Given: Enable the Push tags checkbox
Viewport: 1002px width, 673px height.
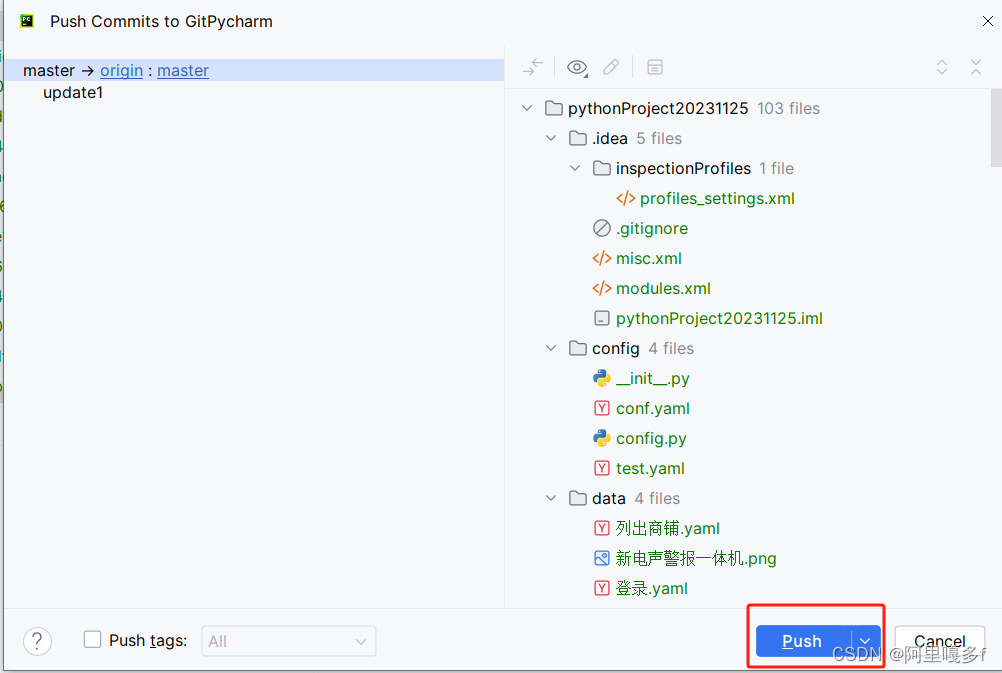Looking at the screenshot, I should point(92,640).
